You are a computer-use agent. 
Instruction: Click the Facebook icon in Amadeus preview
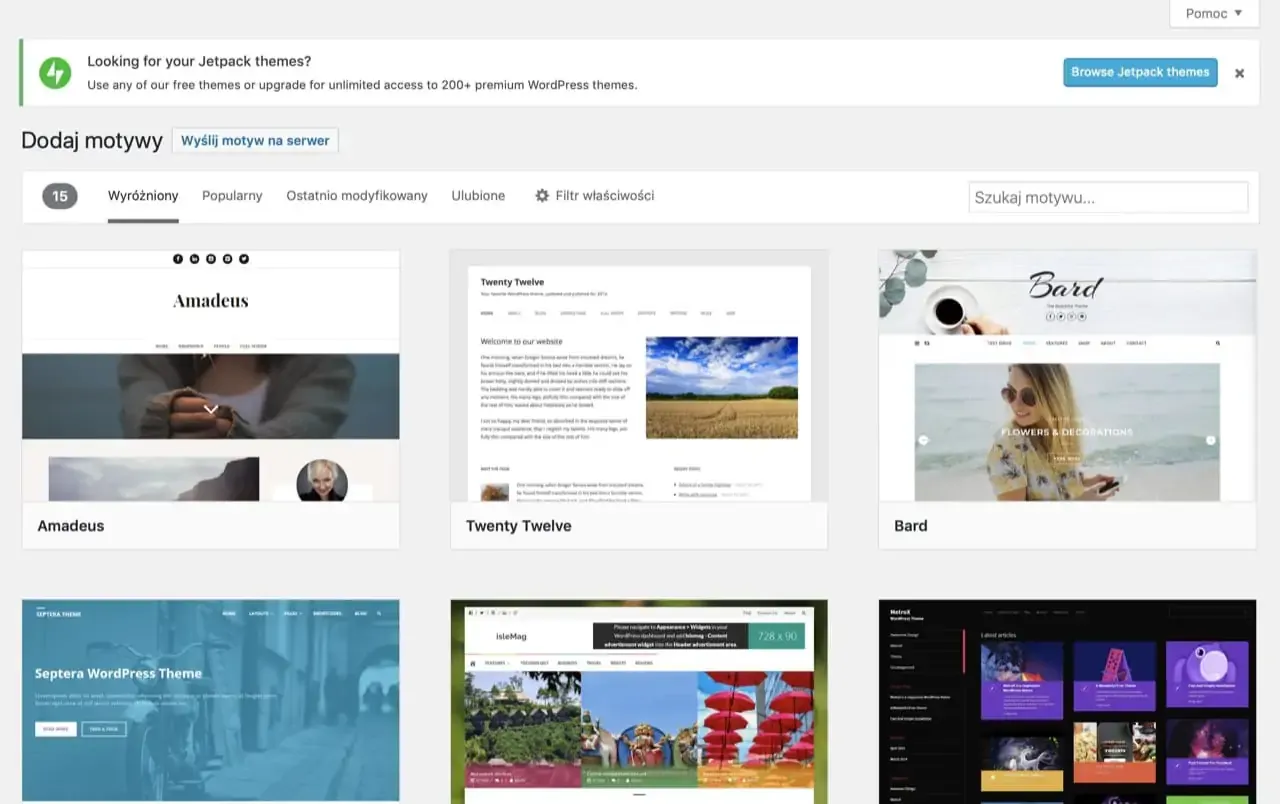click(x=177, y=258)
